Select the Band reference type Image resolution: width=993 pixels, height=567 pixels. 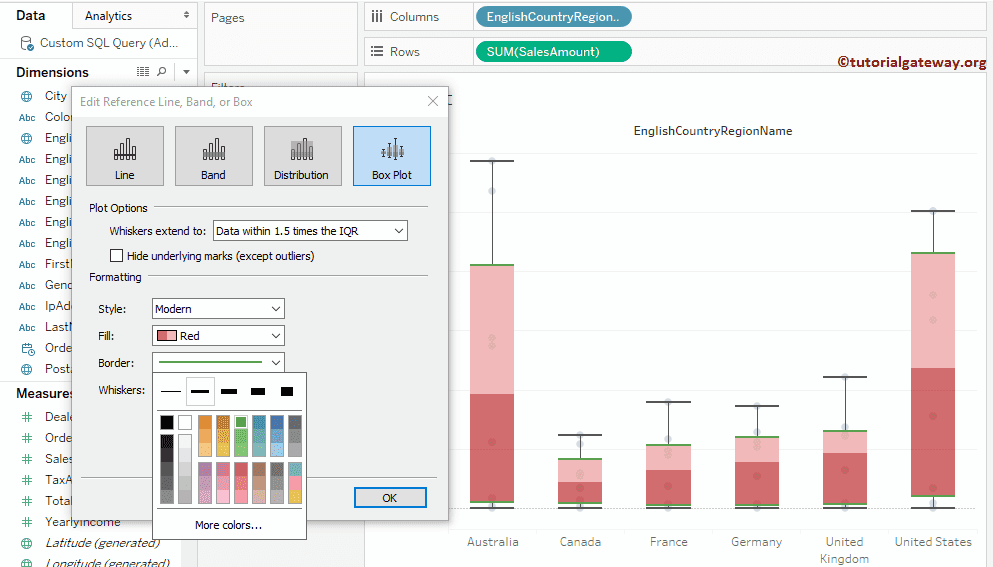[x=213, y=156]
